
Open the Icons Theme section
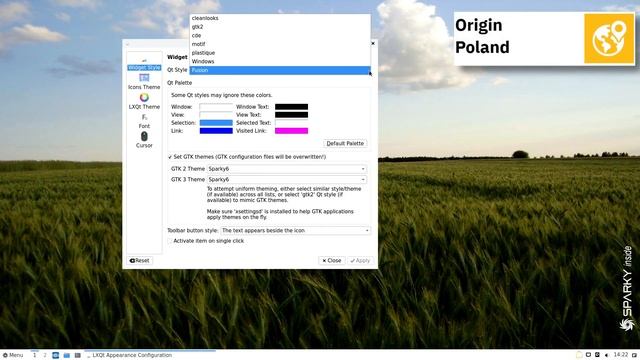[144, 82]
